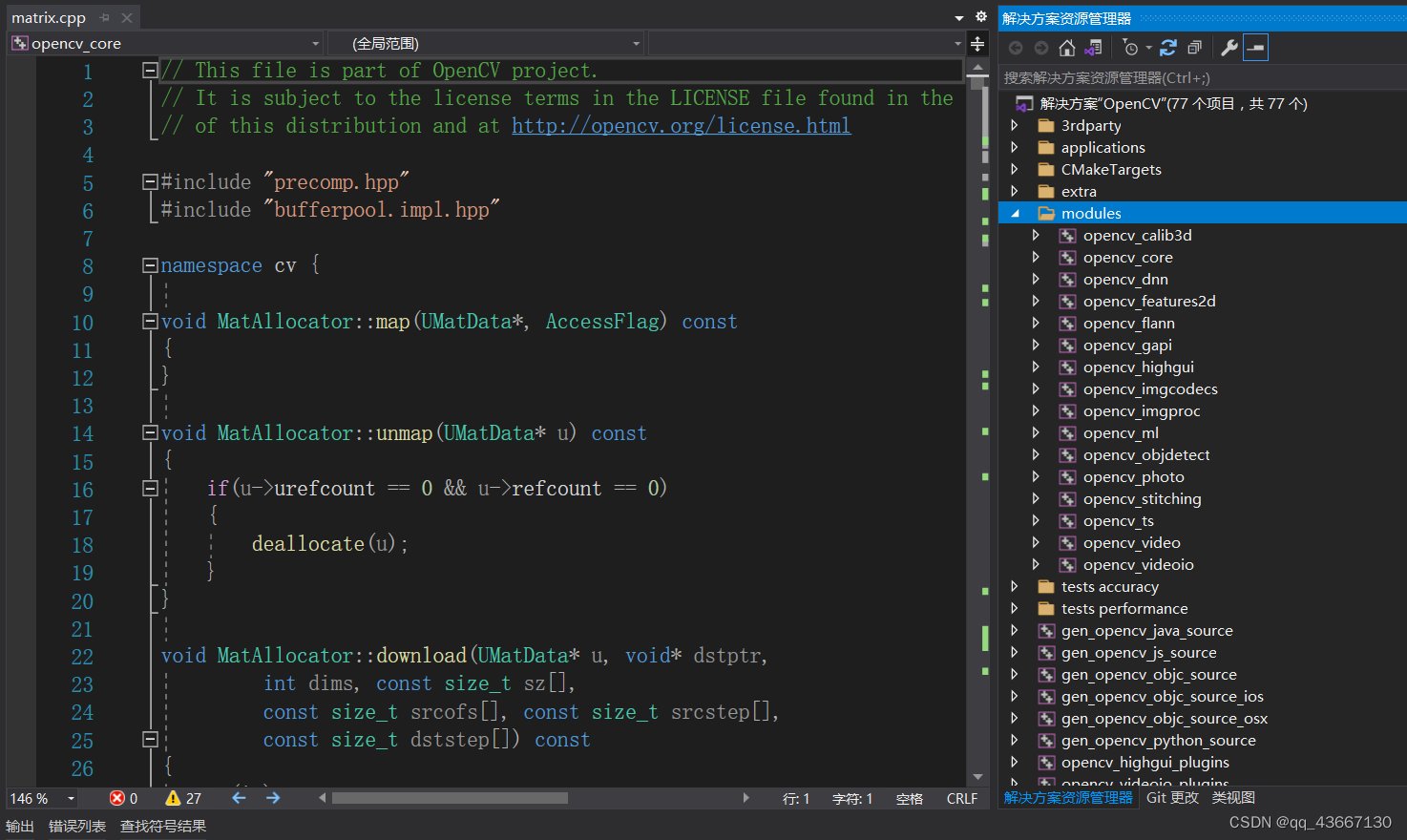
Task: Switch to the Git 更改 tab
Action: 1172,798
